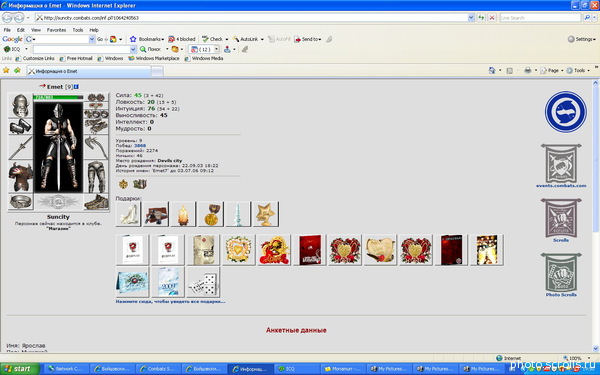The width and height of the screenshot is (600, 375).
Task: Click the link to see all gifts
Action: tap(170, 302)
